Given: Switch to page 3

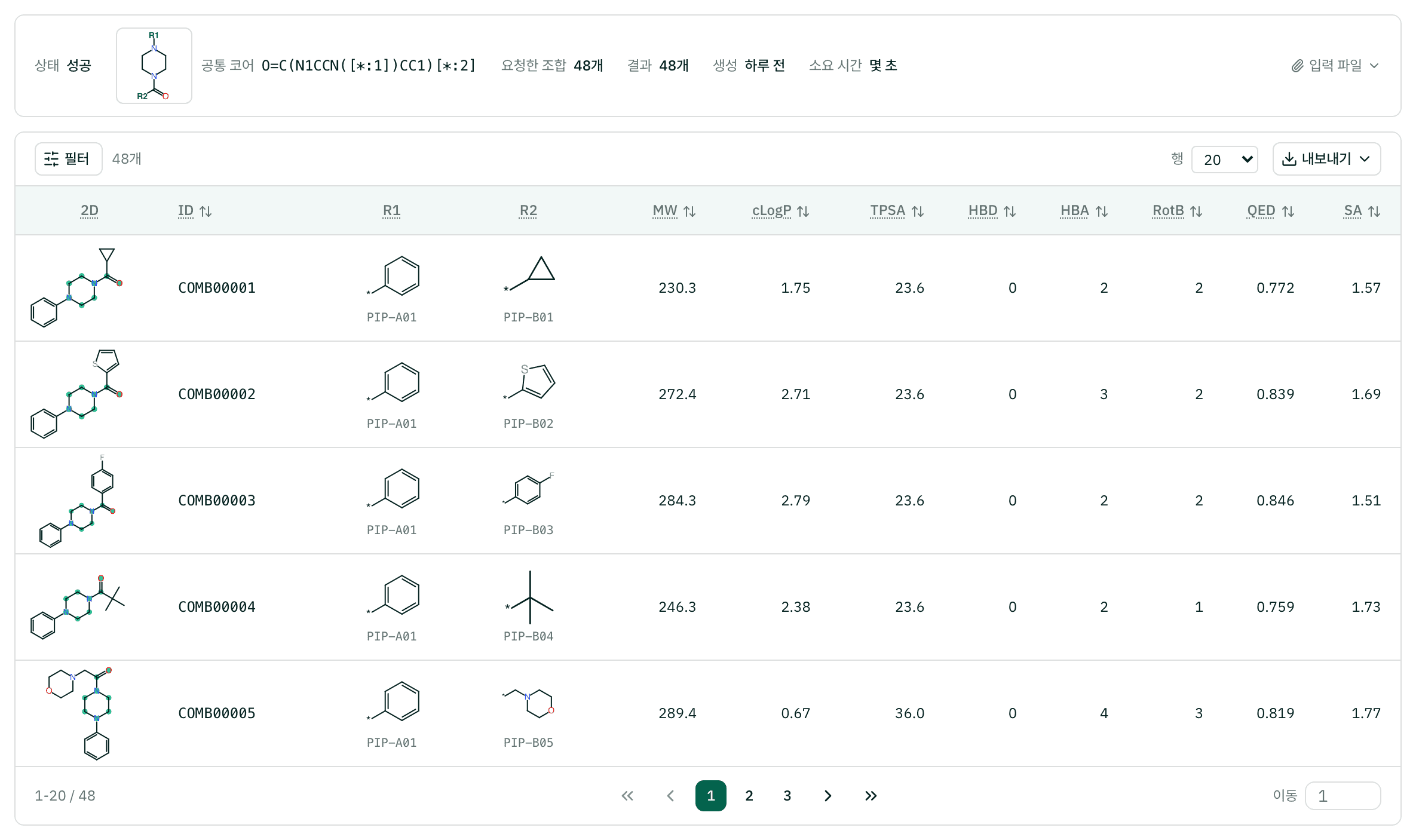Looking at the screenshot, I should pyautogui.click(x=787, y=796).
